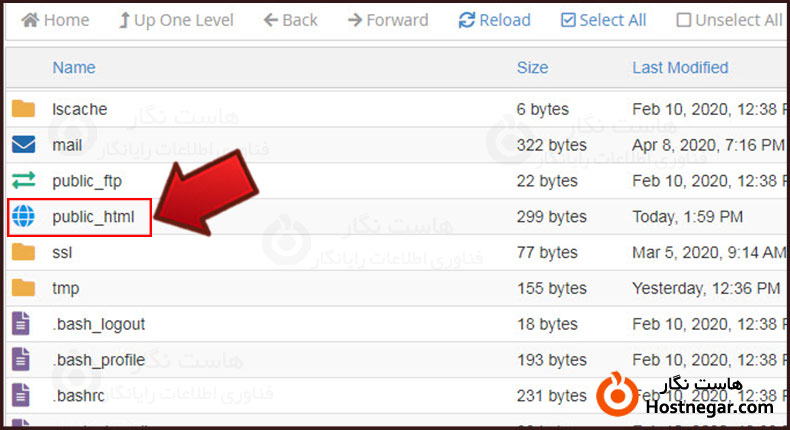The width and height of the screenshot is (790, 430).
Task: Select the ssl folder name
Action: point(62,252)
